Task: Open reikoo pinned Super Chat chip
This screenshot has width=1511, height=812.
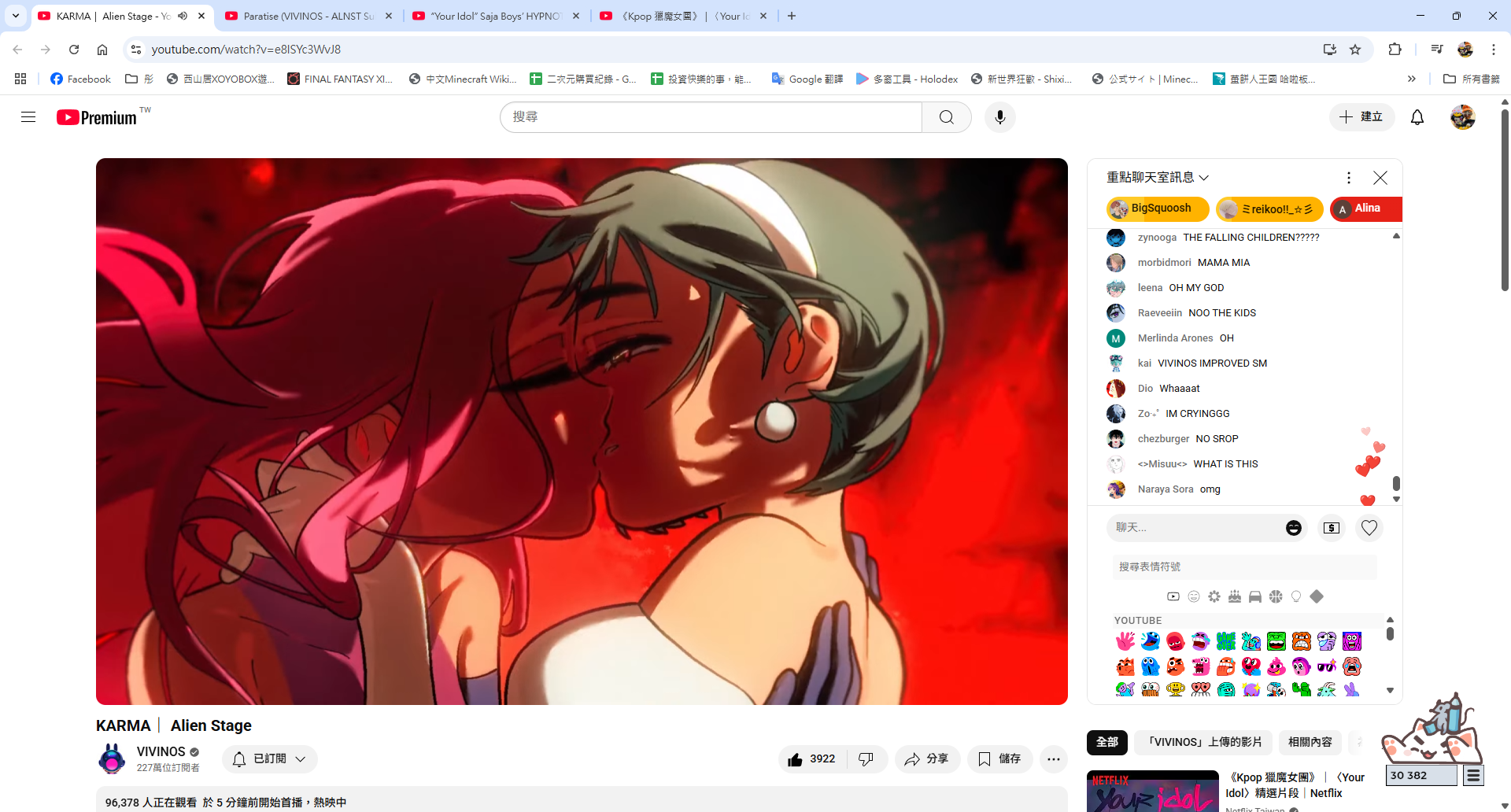Action: pos(1269,209)
